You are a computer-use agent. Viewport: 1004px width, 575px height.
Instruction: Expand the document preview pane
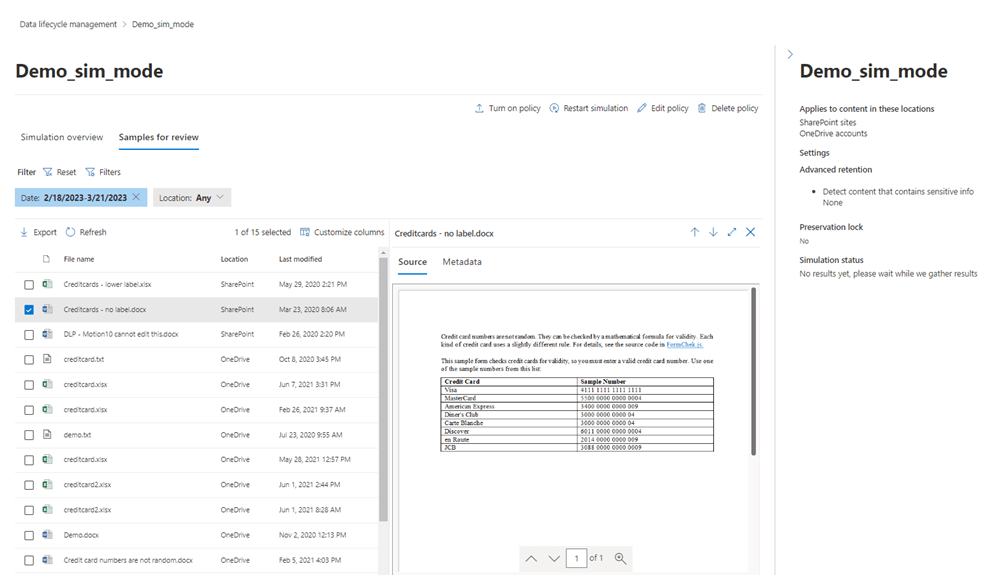[x=732, y=232]
